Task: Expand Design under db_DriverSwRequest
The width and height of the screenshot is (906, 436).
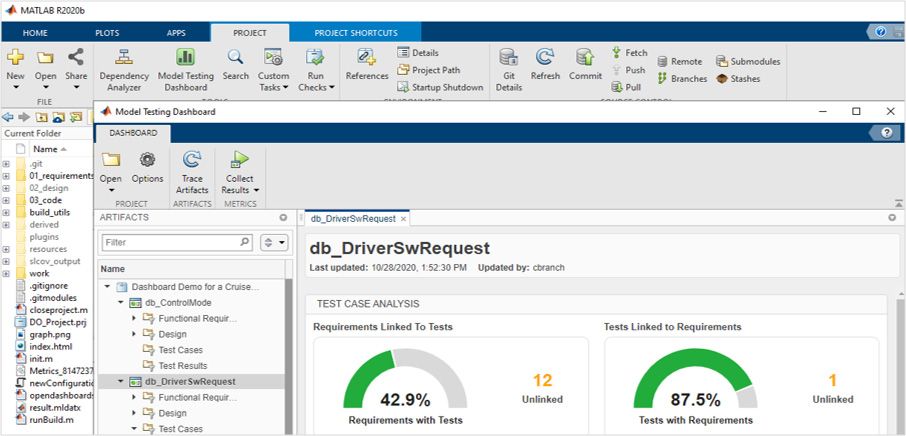Action: coord(134,413)
